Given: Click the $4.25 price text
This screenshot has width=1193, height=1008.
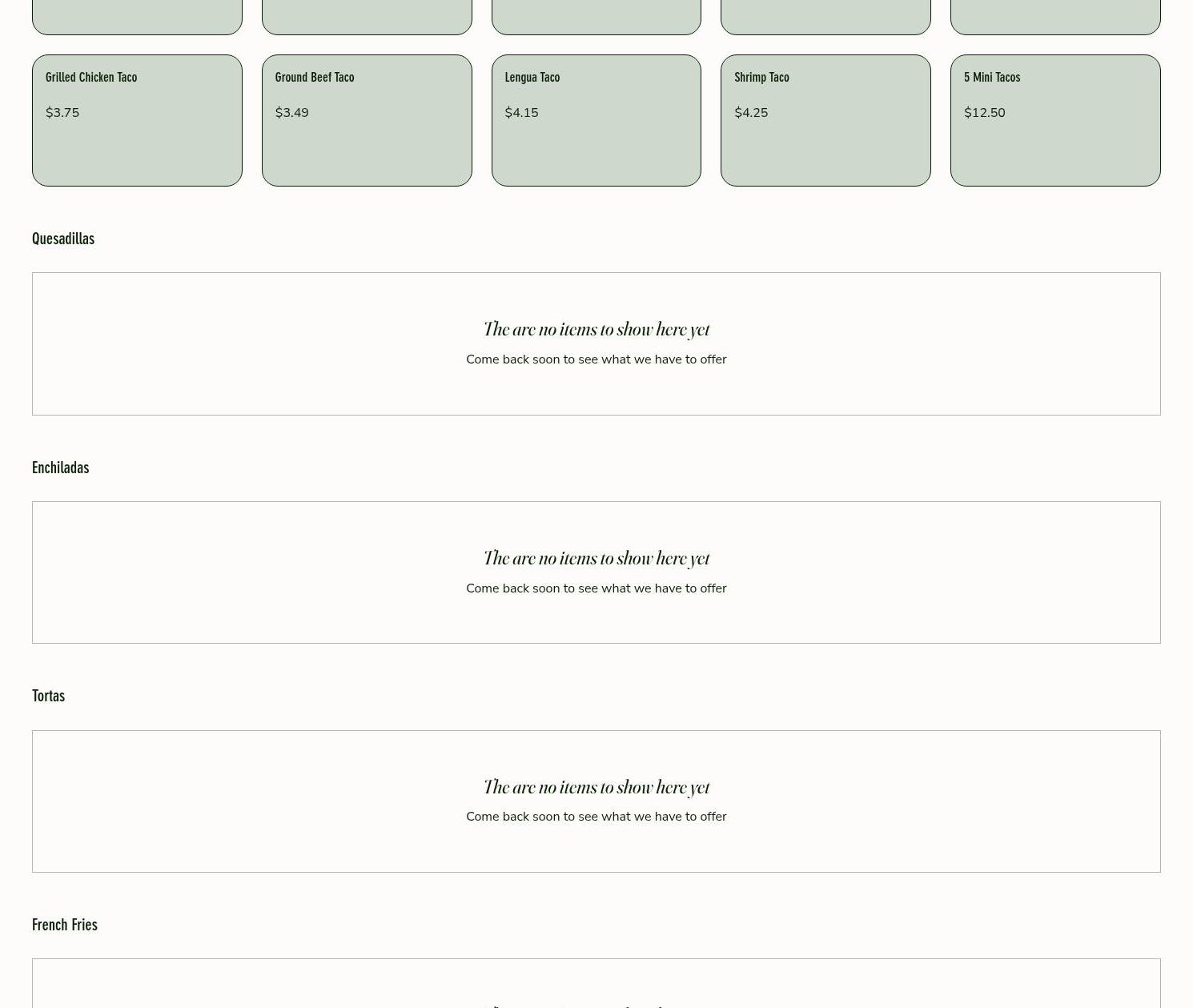Looking at the screenshot, I should click(x=751, y=113).
